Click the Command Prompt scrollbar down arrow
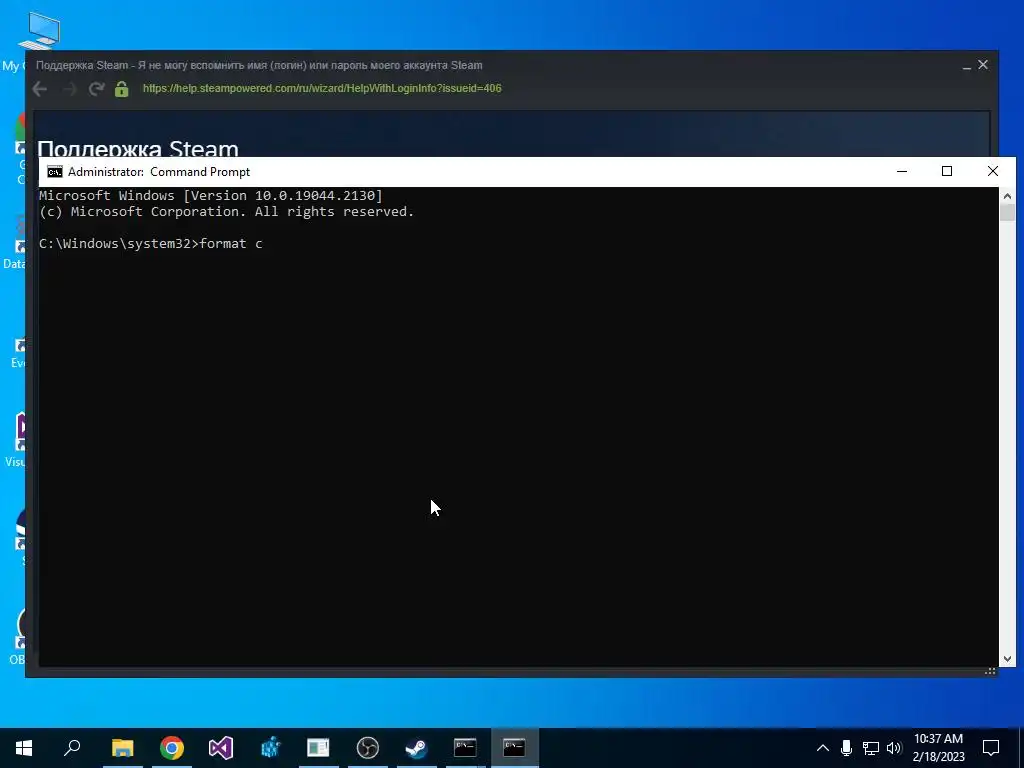Viewport: 1024px width, 768px height. coord(1007,659)
